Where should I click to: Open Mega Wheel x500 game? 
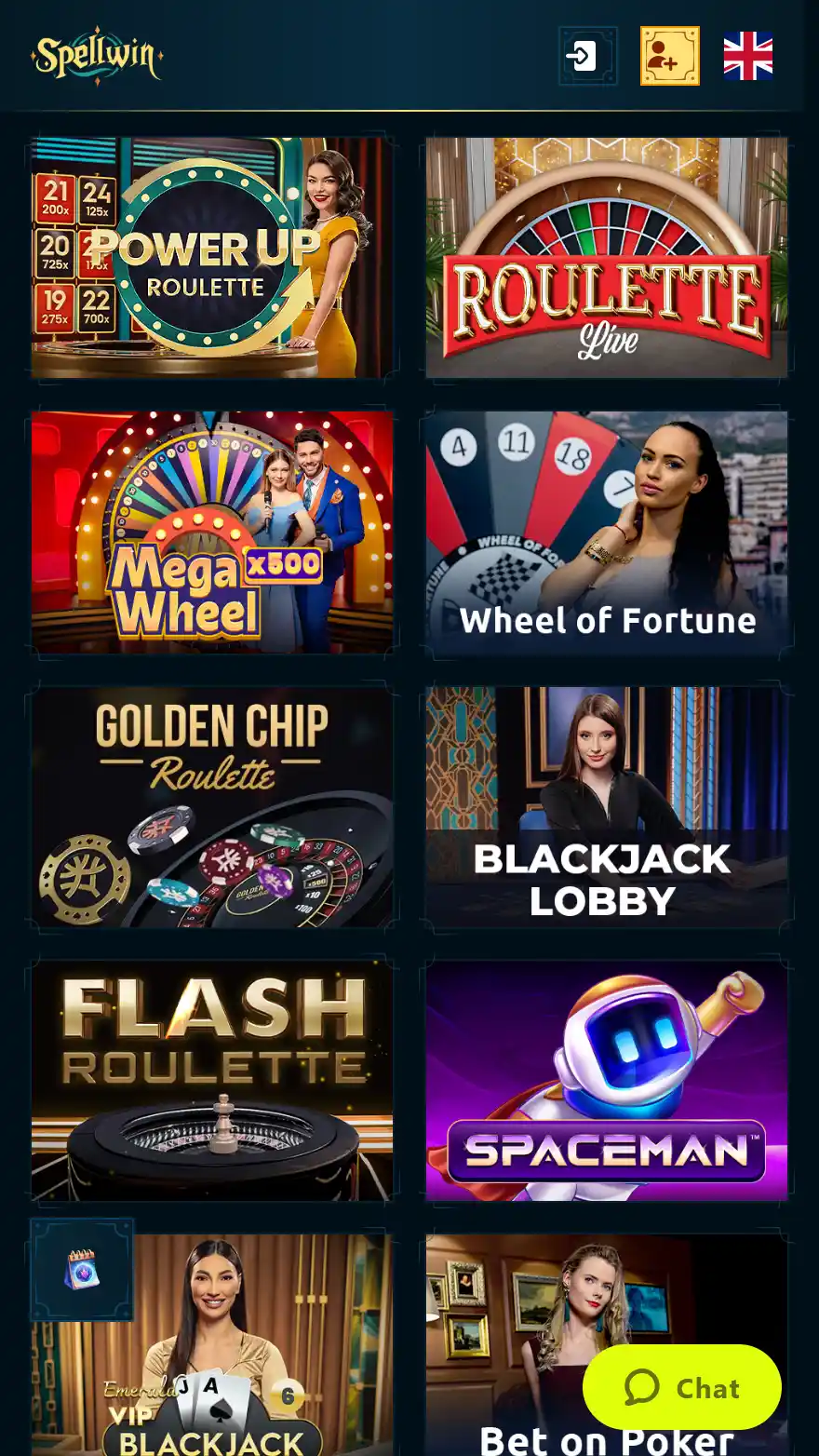point(212,533)
